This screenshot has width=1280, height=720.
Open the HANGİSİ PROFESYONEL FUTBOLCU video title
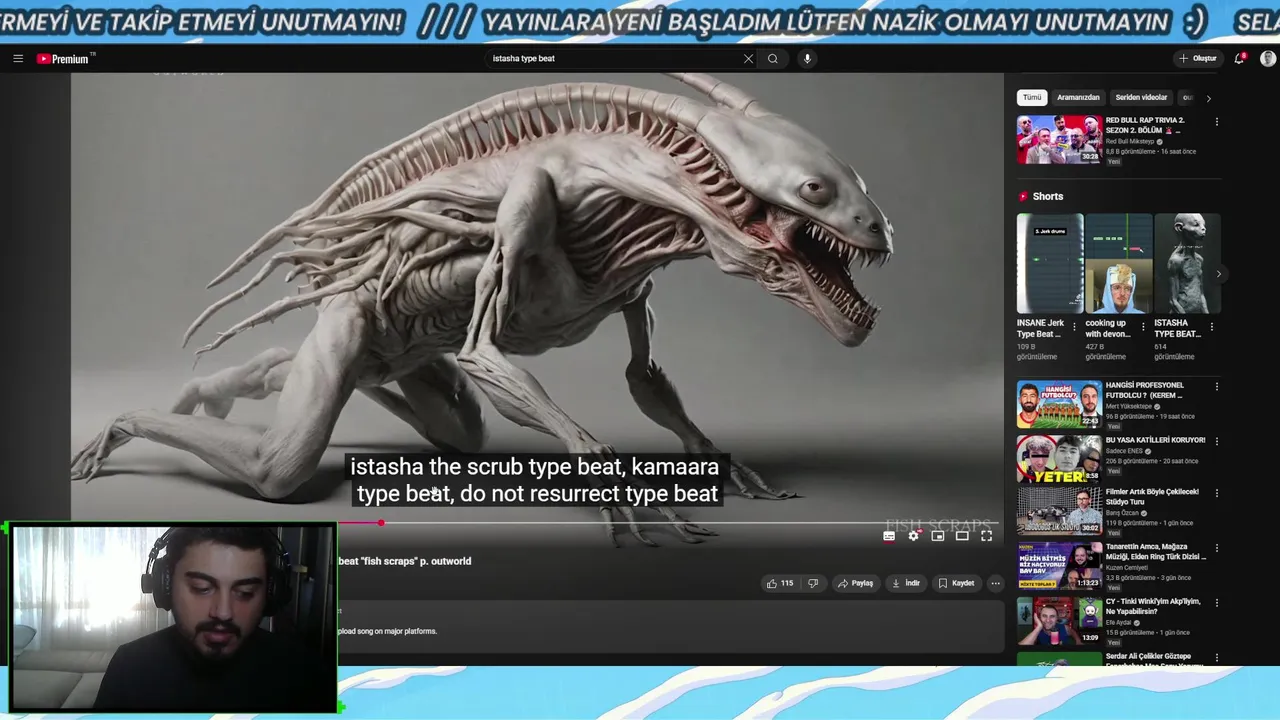pos(1144,390)
